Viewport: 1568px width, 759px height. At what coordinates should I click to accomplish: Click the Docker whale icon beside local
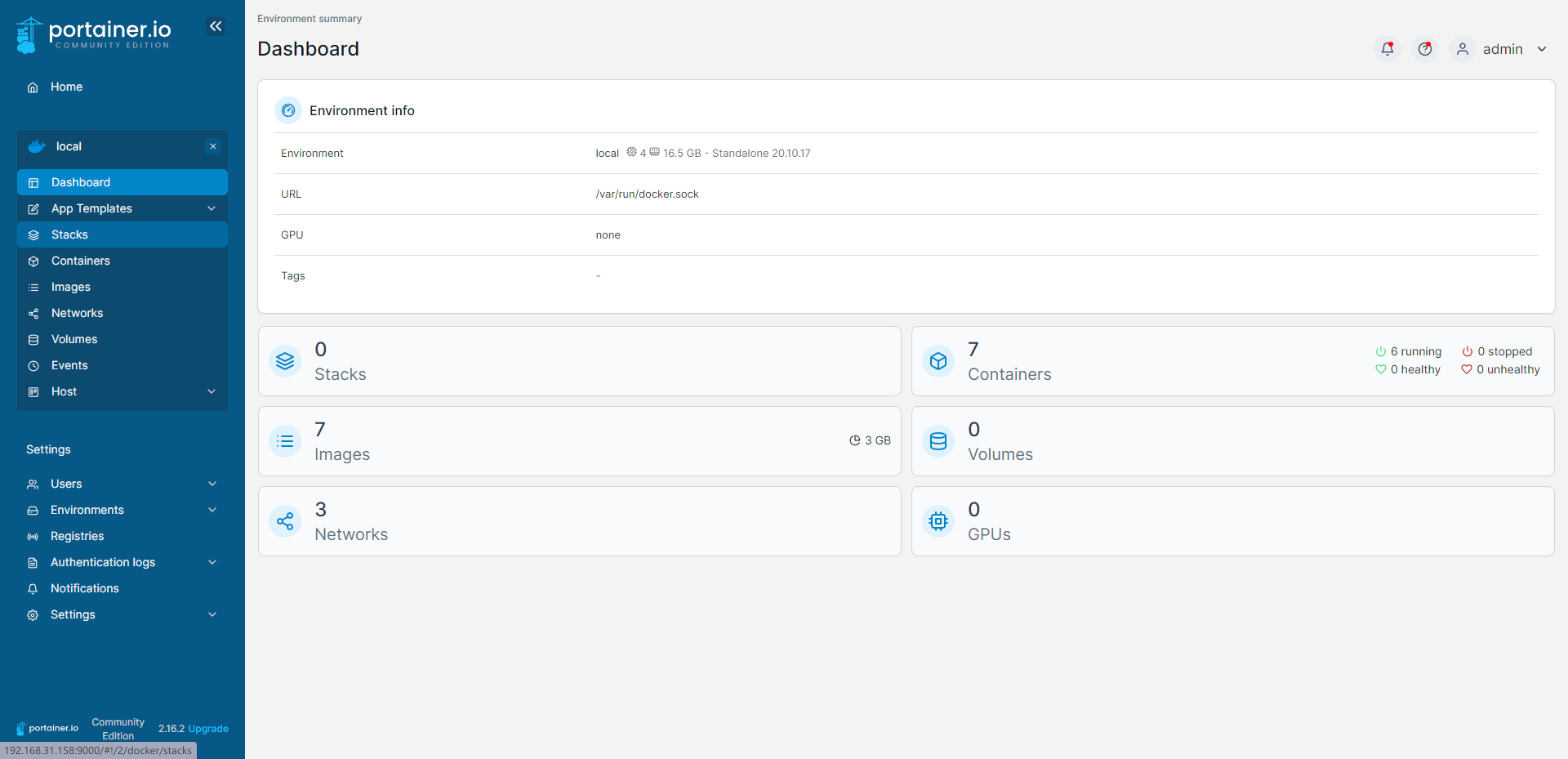point(37,146)
